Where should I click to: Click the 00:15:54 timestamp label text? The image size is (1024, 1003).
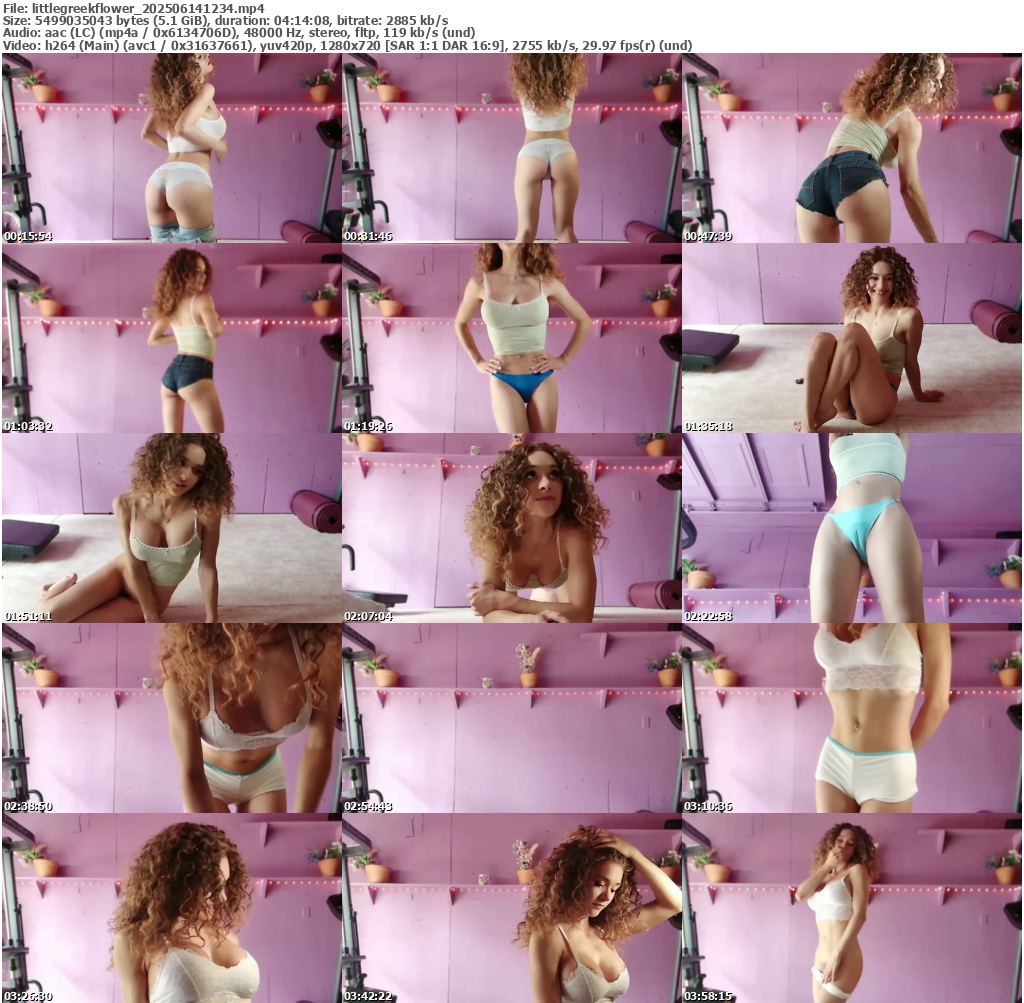tap(28, 237)
